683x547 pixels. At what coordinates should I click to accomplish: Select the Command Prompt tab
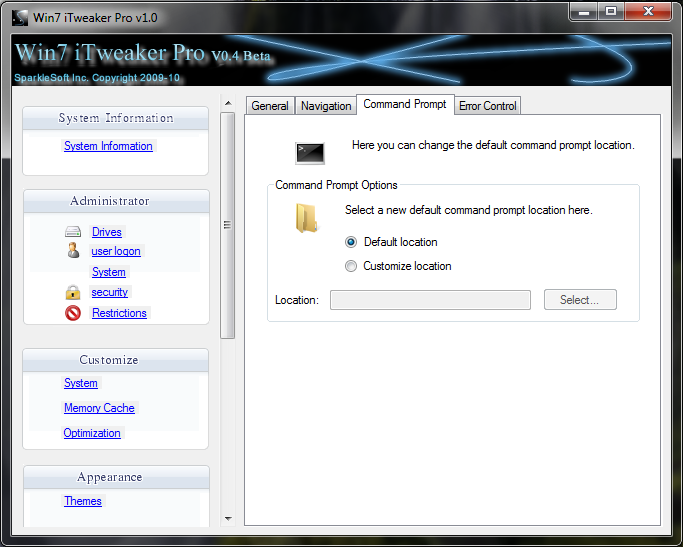click(405, 105)
